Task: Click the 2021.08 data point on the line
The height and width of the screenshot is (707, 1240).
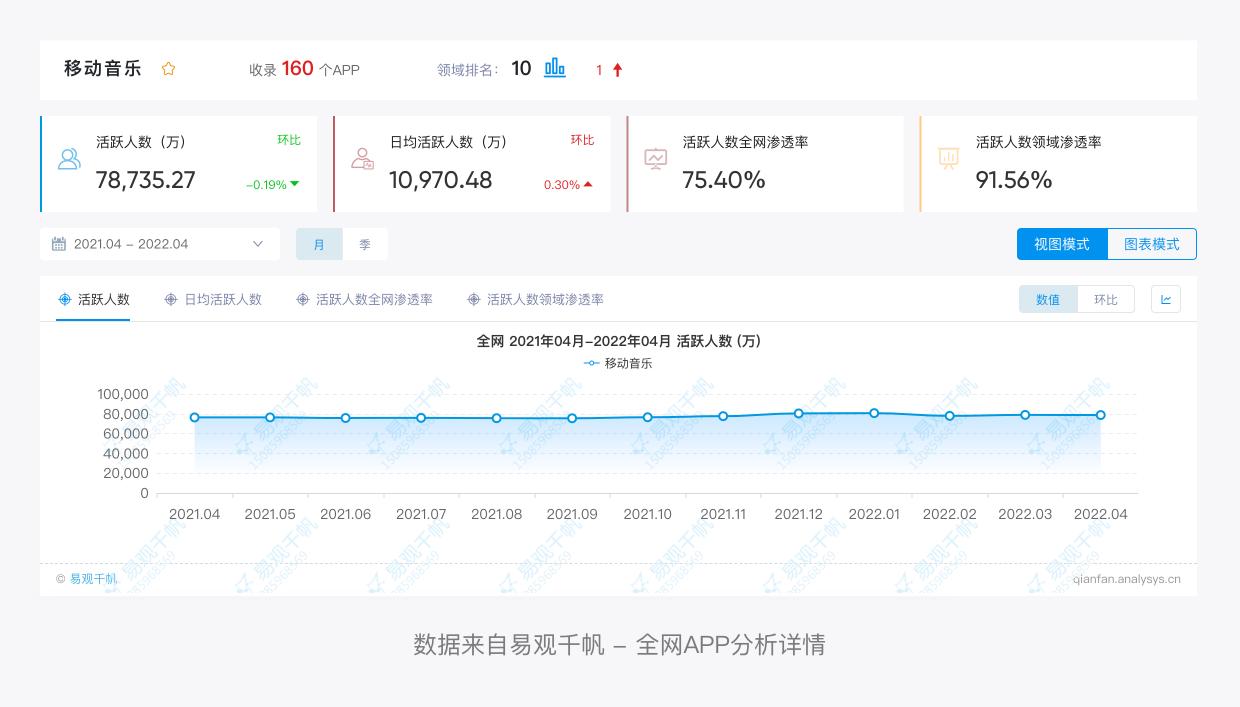Action: [x=497, y=418]
